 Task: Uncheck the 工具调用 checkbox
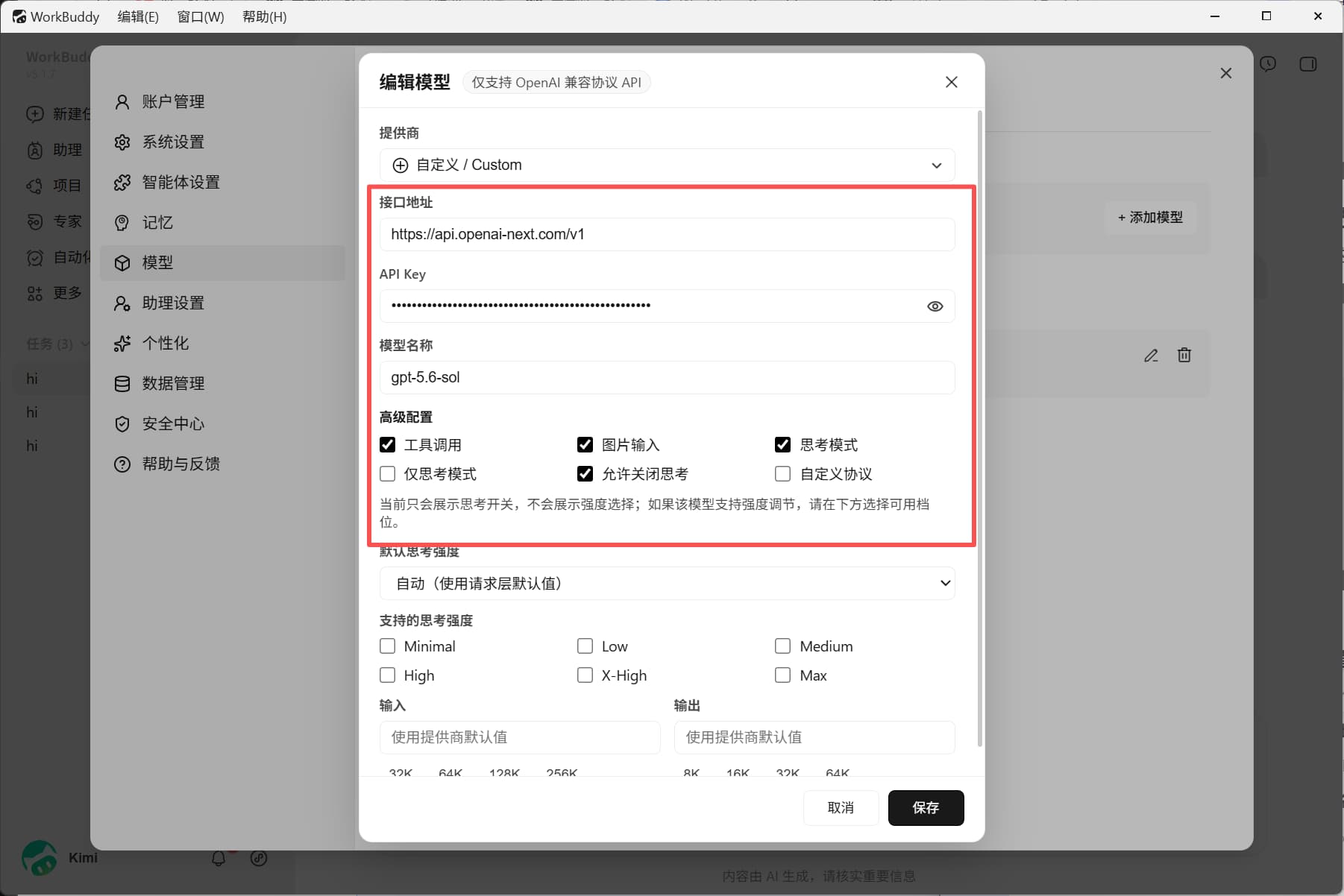click(387, 445)
